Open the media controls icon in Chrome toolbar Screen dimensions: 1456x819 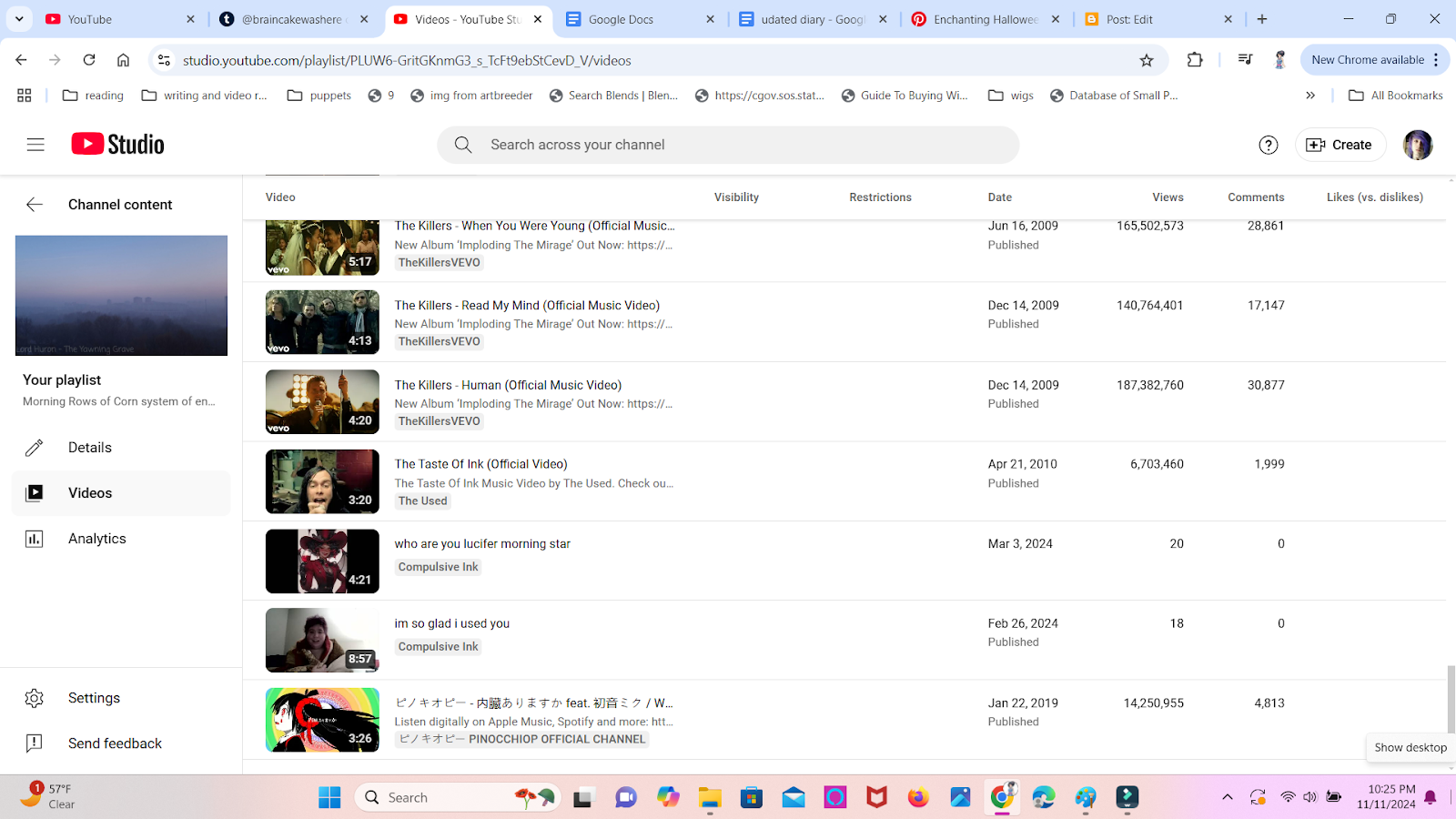(1245, 60)
